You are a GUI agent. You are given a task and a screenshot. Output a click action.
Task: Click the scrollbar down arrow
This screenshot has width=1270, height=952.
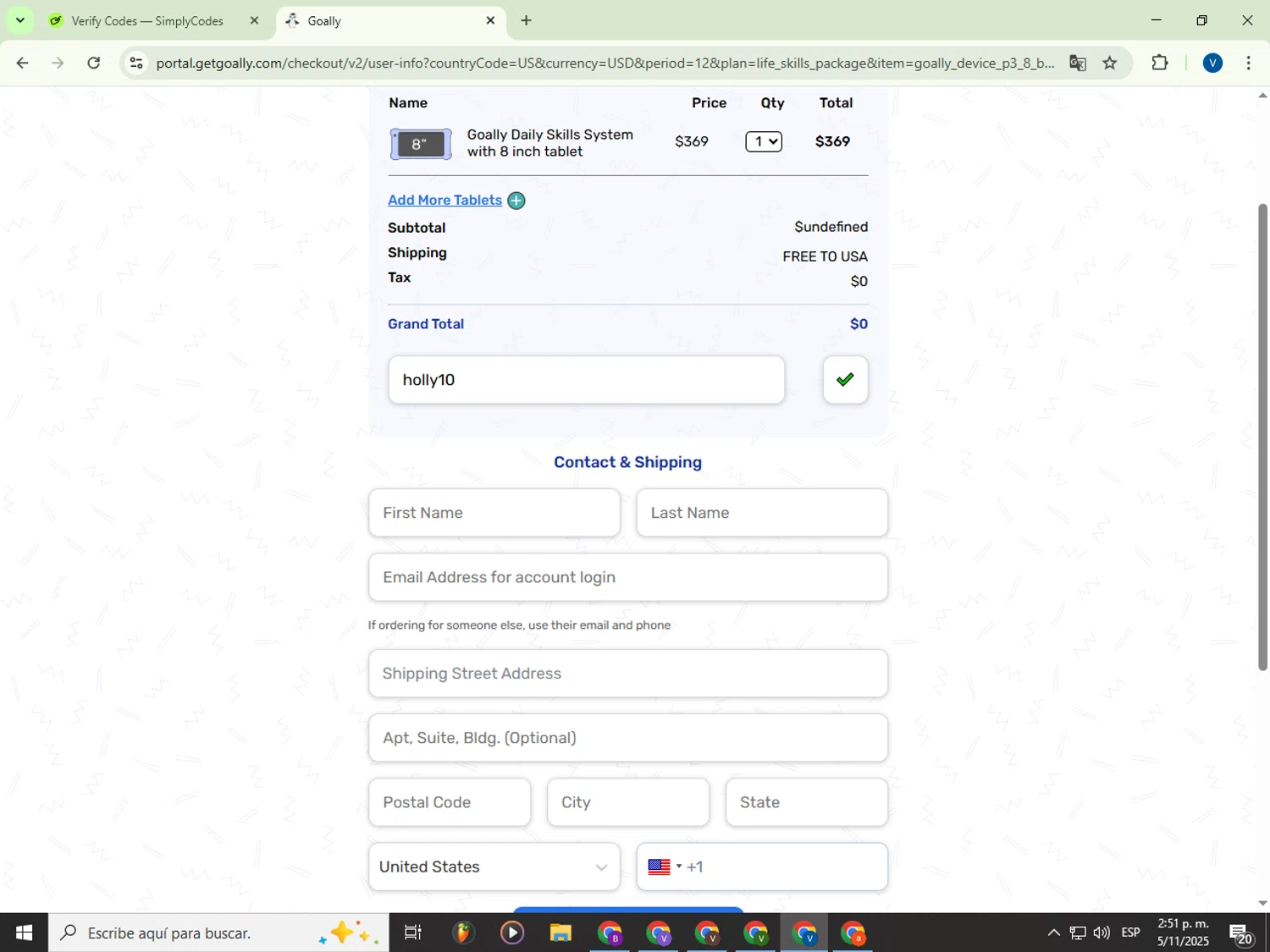click(x=1262, y=903)
